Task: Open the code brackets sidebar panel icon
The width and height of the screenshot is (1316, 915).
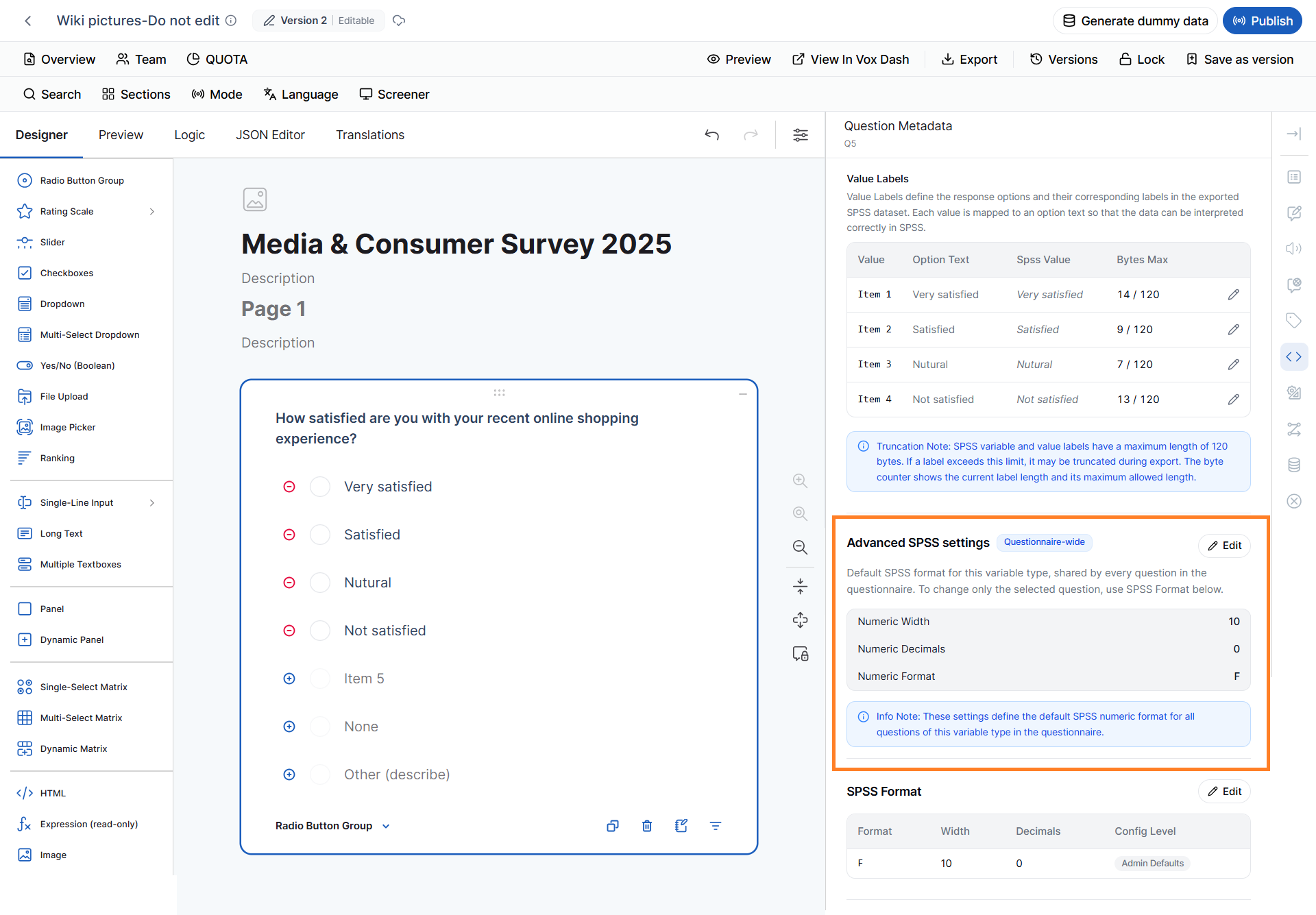Action: point(1293,357)
